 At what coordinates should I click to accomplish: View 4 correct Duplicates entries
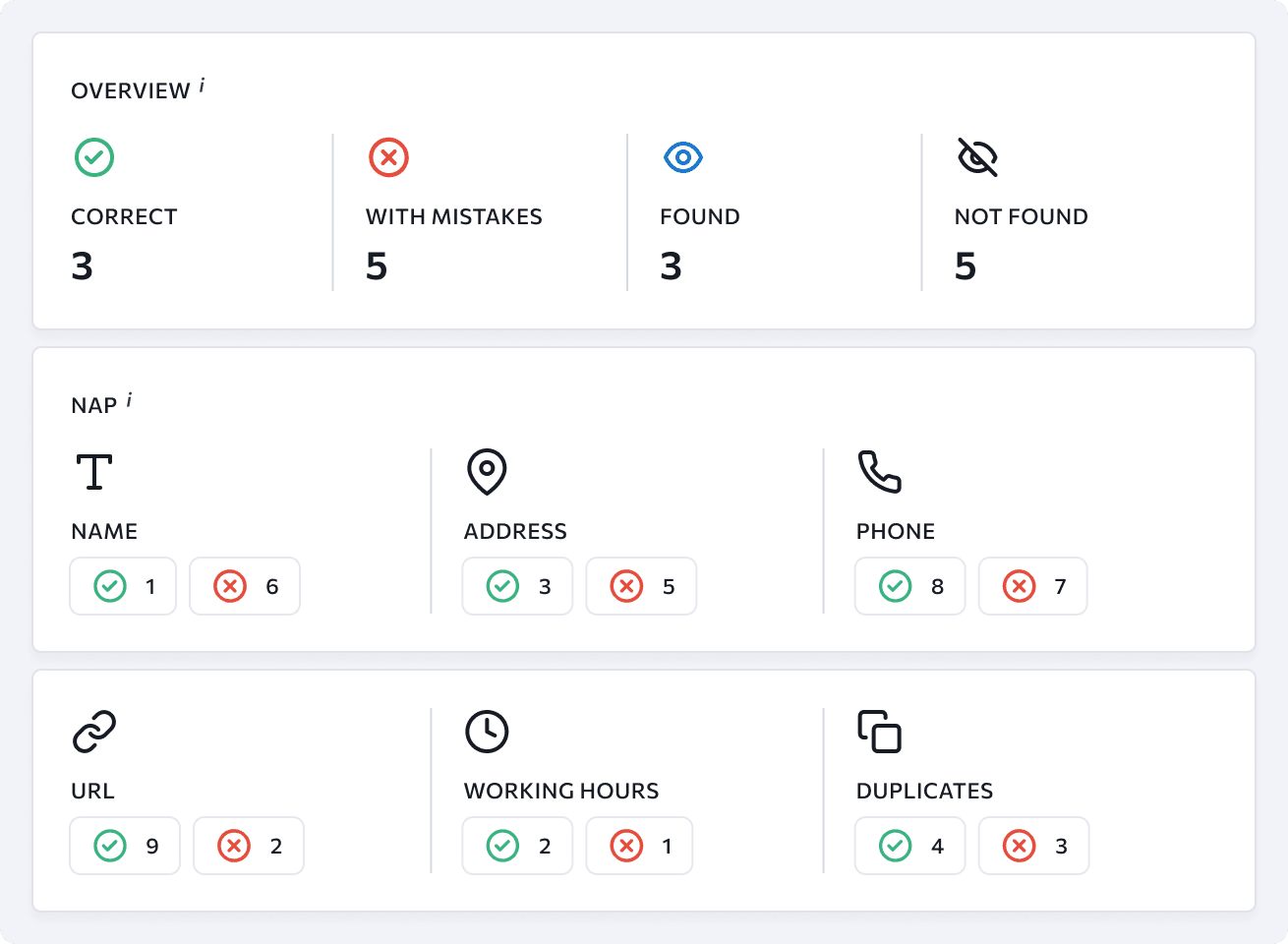click(909, 846)
